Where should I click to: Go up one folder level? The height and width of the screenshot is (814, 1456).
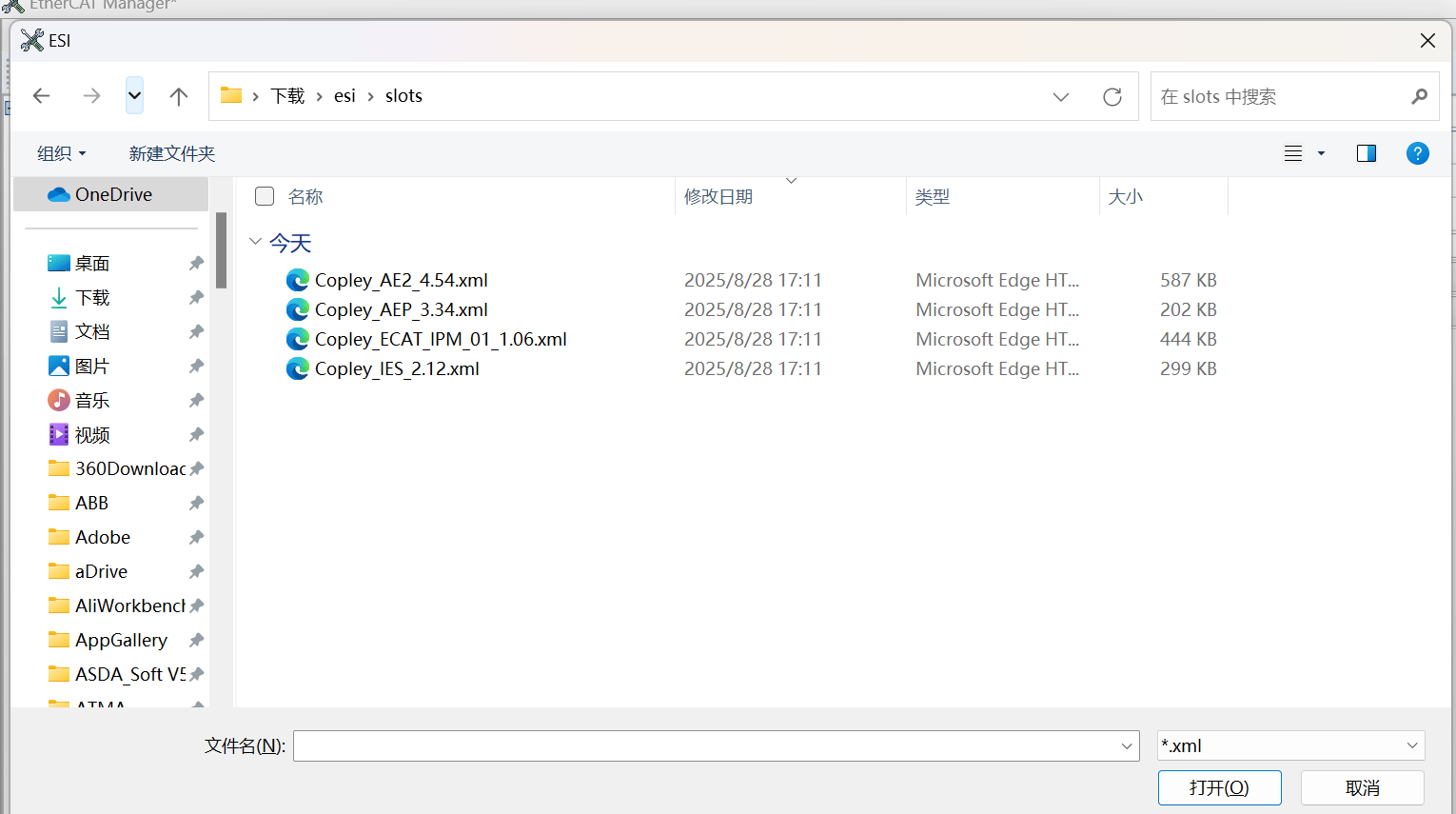point(178,96)
